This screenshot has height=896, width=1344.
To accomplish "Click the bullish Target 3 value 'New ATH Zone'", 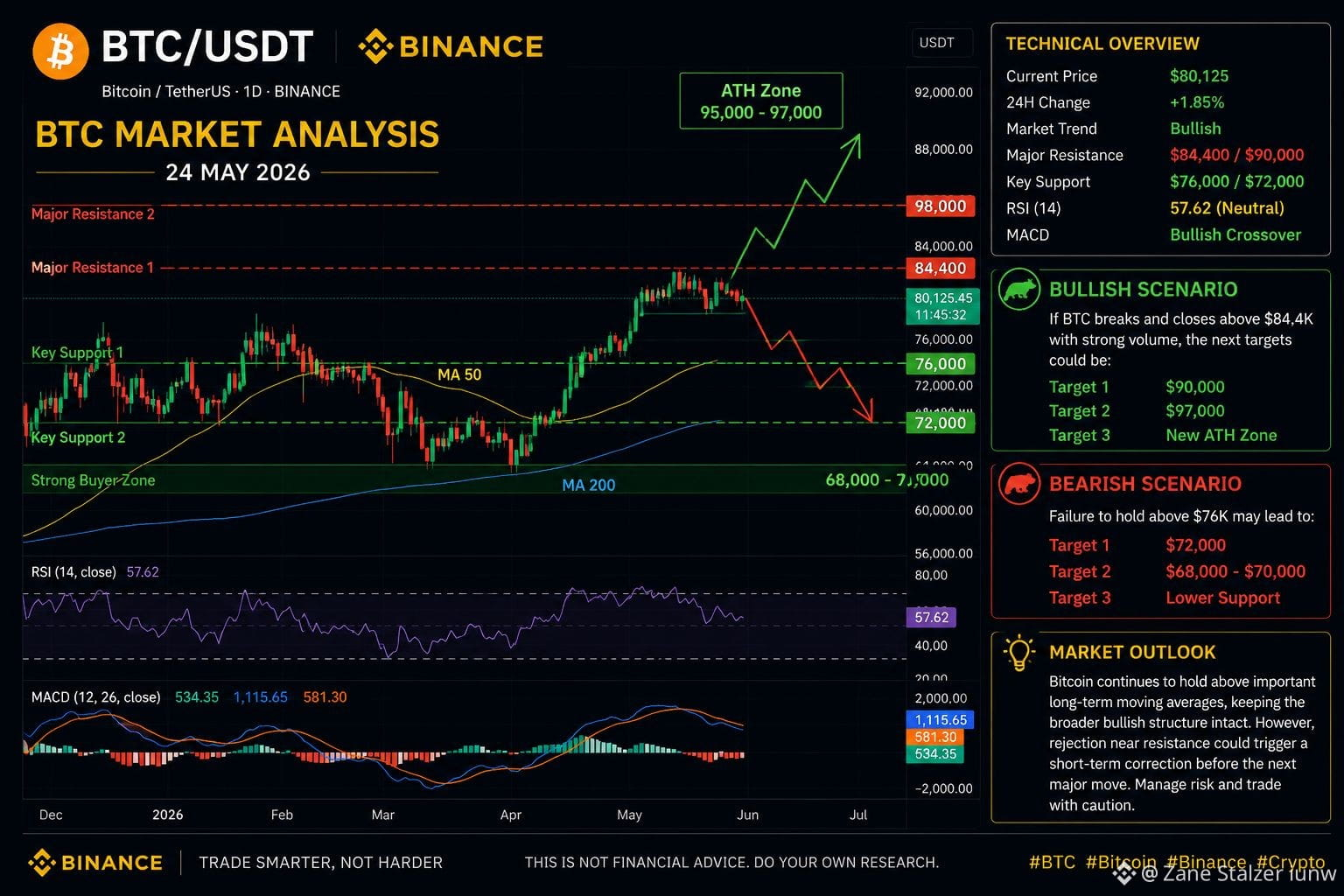I will point(1221,435).
